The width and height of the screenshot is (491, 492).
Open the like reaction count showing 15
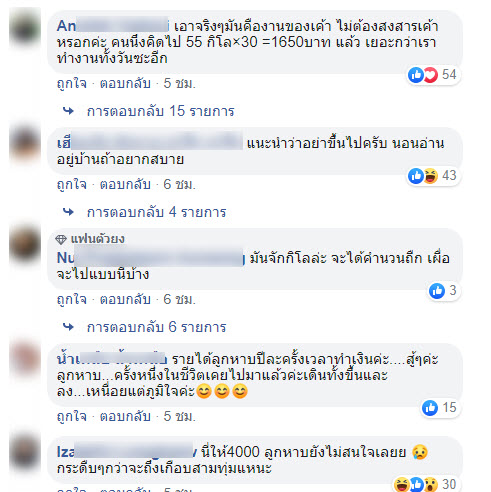[441, 408]
